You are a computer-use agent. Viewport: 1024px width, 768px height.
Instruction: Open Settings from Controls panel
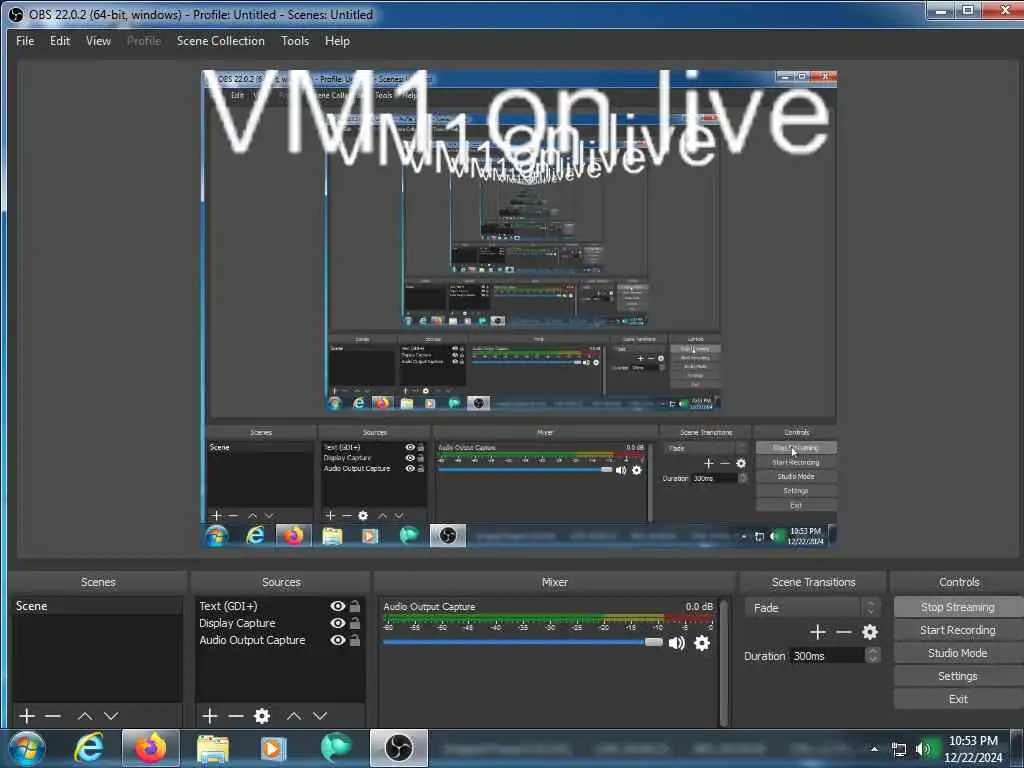pos(957,676)
